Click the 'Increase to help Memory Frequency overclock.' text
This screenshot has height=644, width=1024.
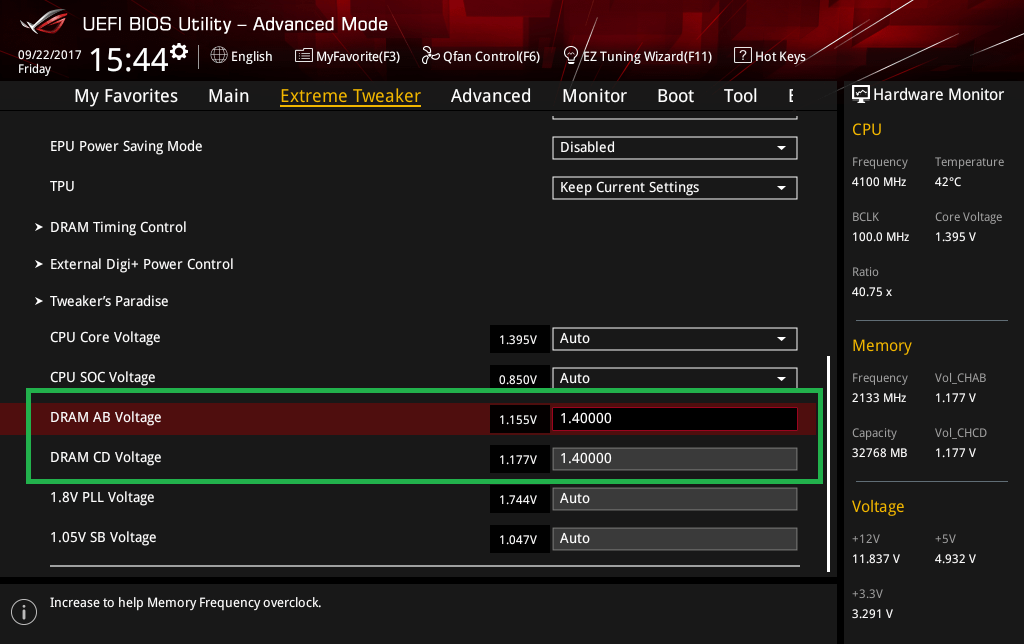185,603
